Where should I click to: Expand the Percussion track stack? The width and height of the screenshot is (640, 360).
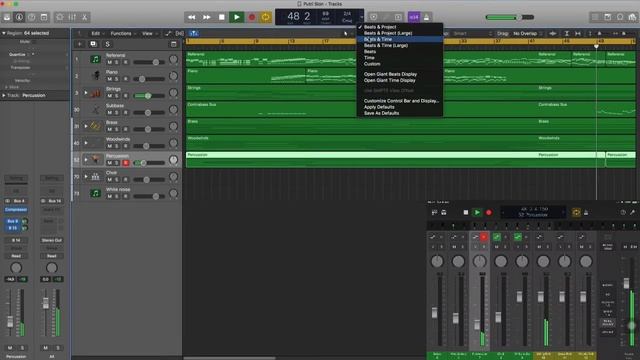coord(86,160)
